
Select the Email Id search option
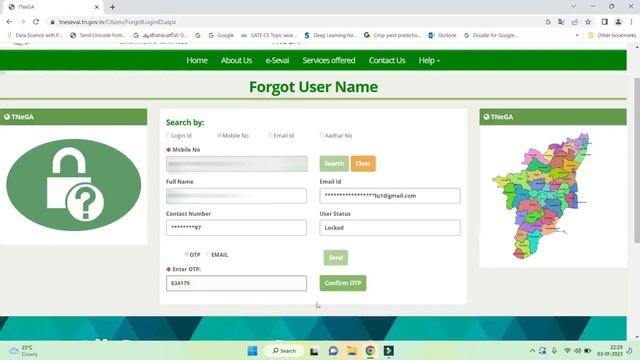[270, 135]
